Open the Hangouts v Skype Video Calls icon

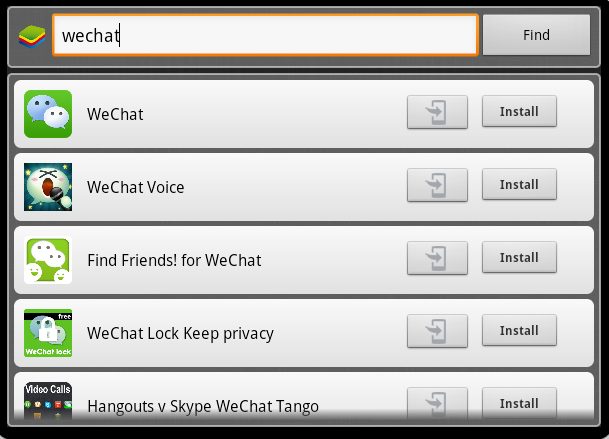click(x=48, y=401)
